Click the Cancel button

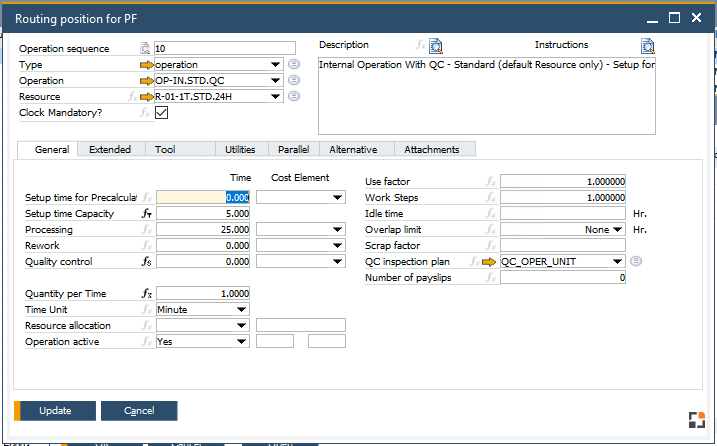[x=139, y=411]
